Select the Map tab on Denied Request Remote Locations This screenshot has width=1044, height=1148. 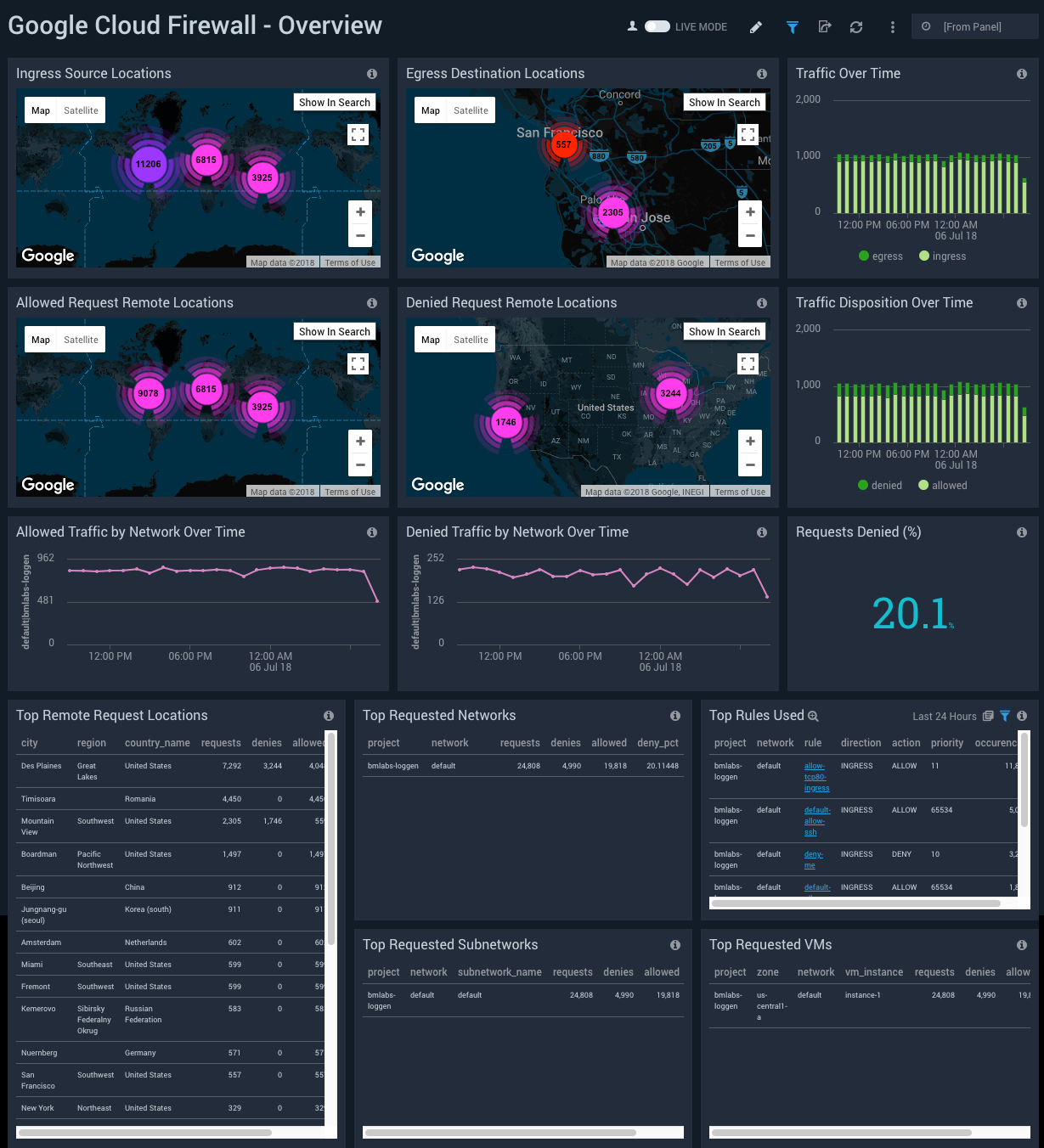[x=431, y=339]
